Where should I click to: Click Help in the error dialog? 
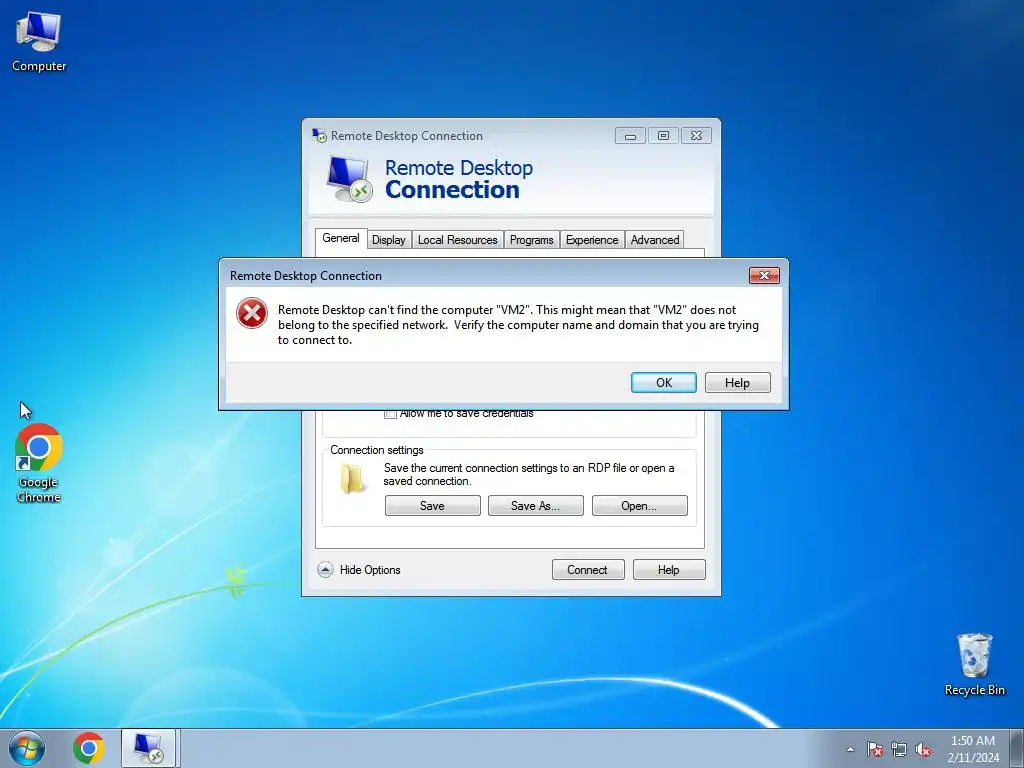point(737,383)
